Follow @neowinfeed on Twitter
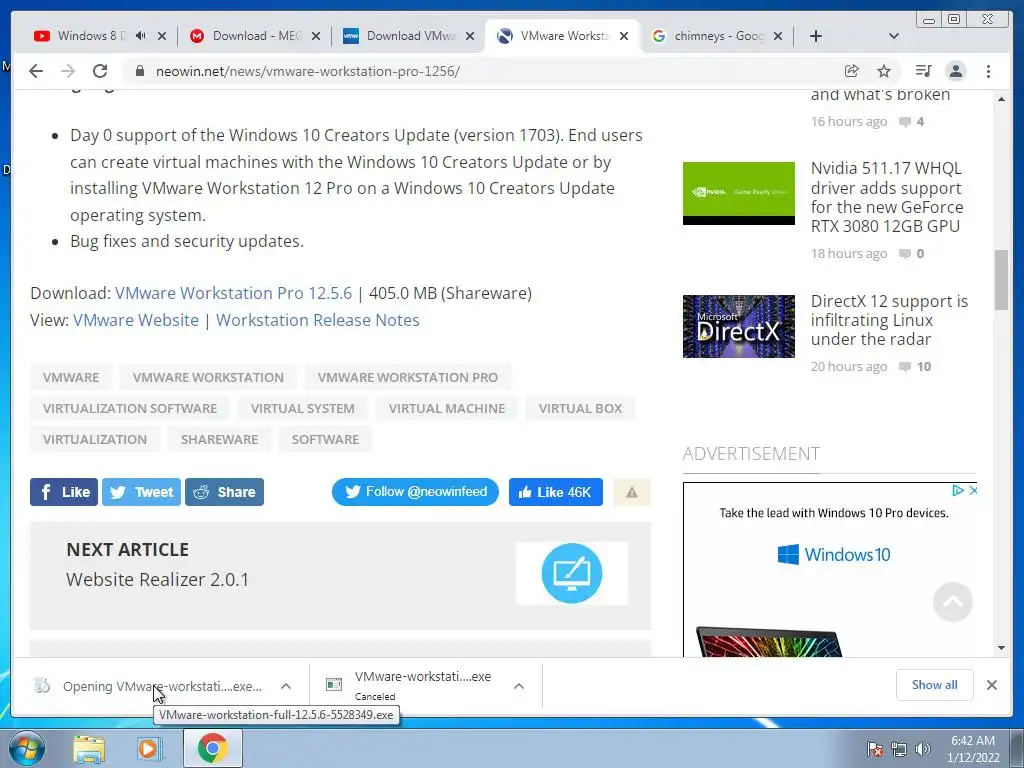 click(x=415, y=492)
